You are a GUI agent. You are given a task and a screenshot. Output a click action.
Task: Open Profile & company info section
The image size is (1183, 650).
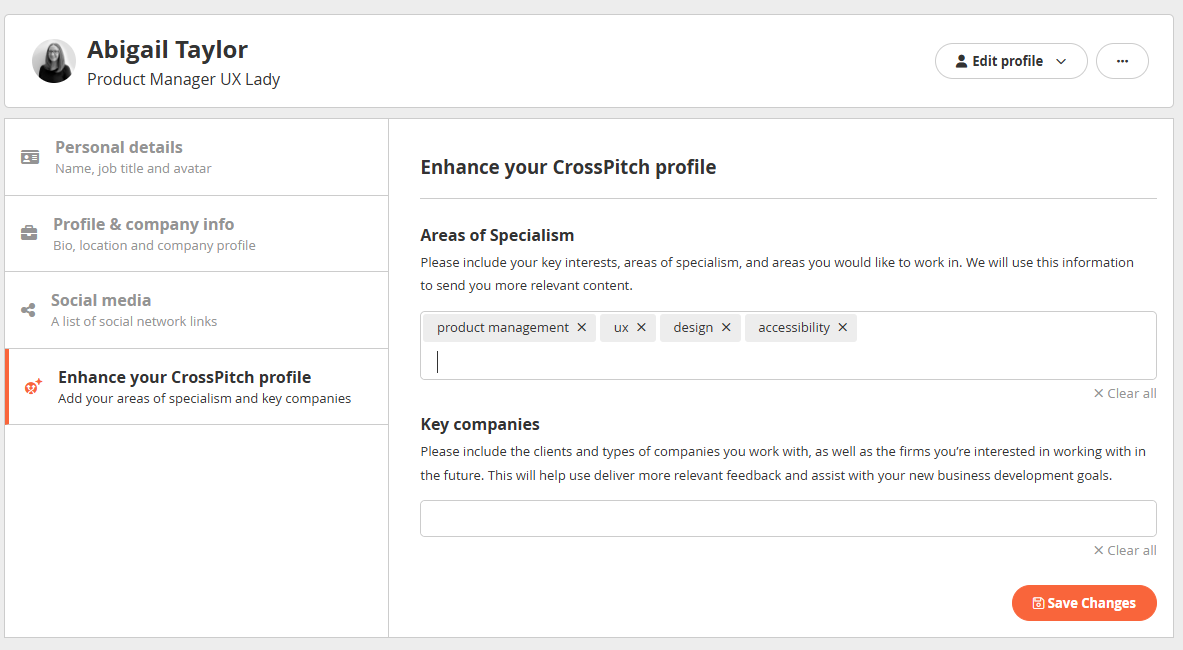point(197,234)
